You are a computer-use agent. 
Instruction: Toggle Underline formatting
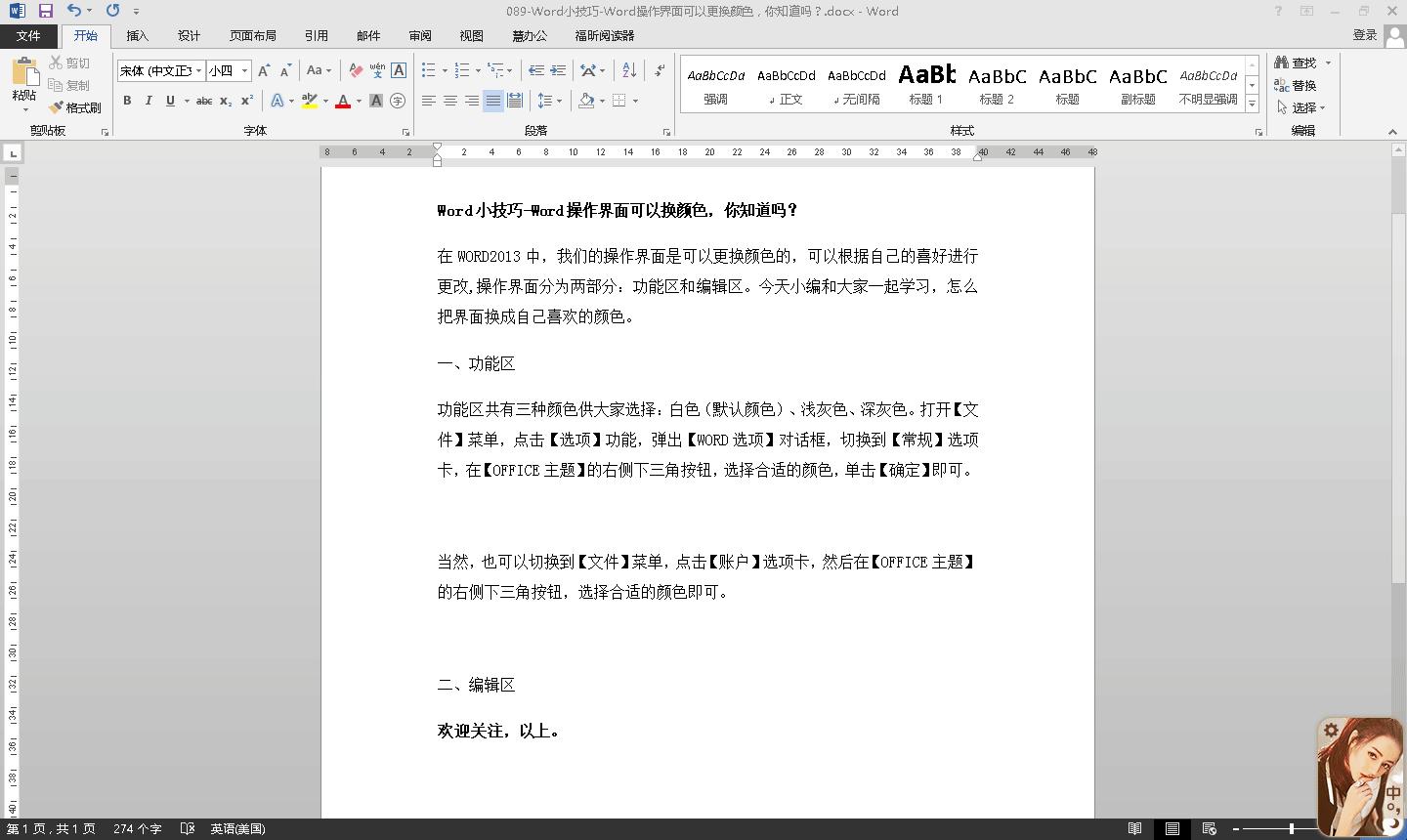(170, 101)
